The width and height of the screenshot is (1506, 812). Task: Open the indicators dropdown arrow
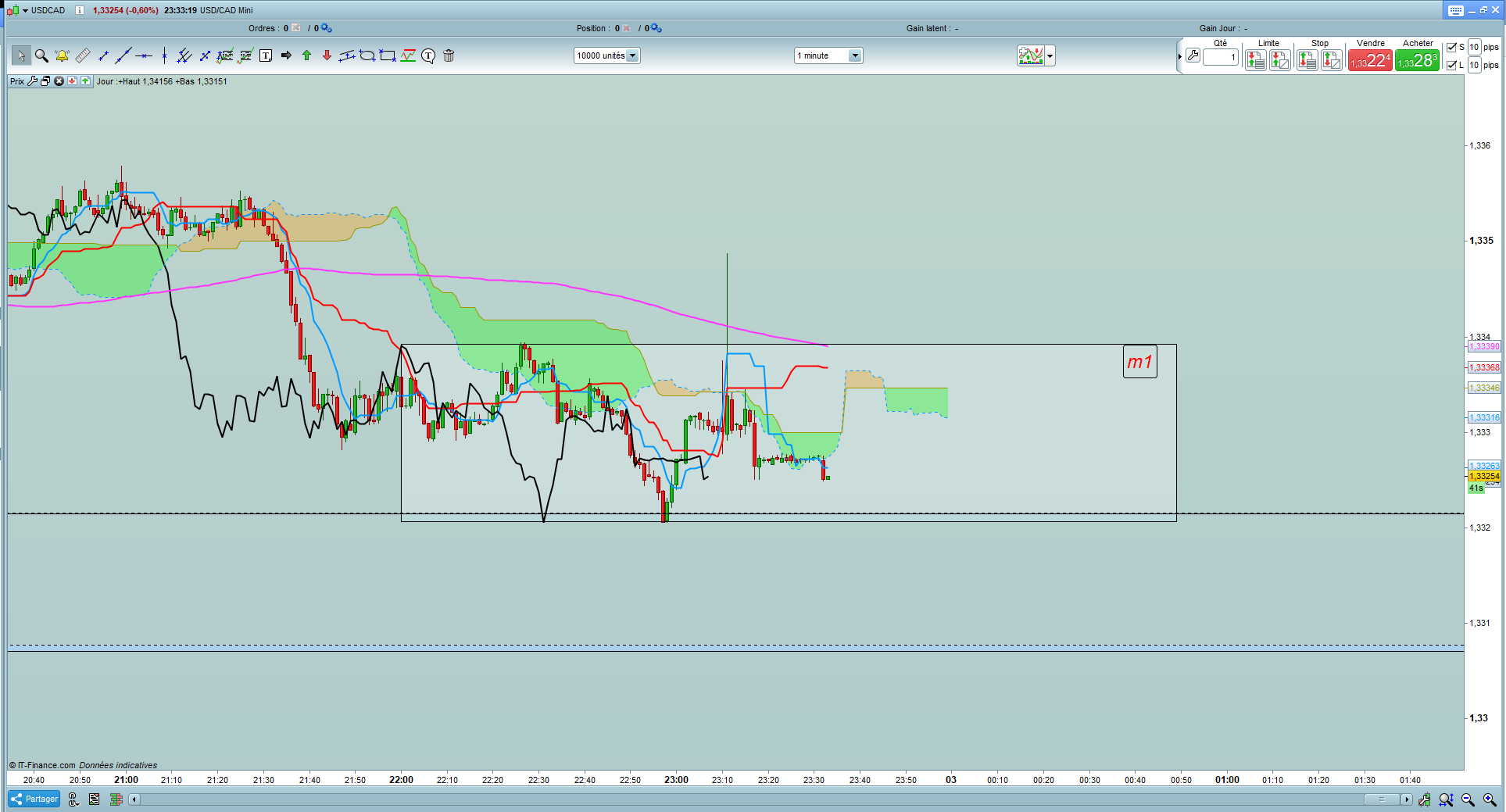1050,55
